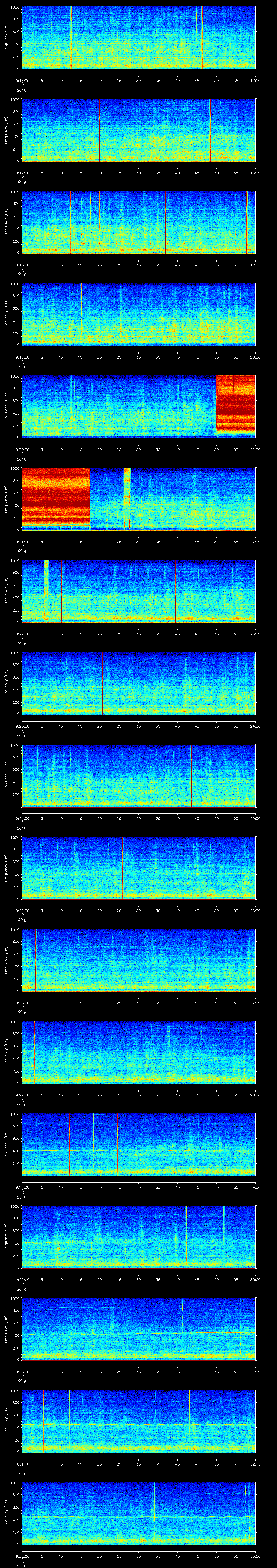Click the 9:16:00 start time label
The height and width of the screenshot is (1568, 277).
pyautogui.click(x=22, y=80)
